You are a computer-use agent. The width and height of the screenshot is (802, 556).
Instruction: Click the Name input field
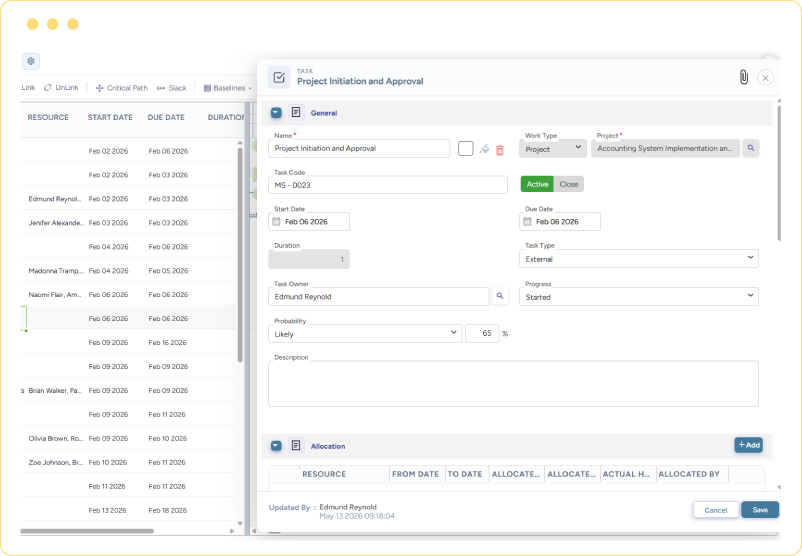(x=359, y=148)
